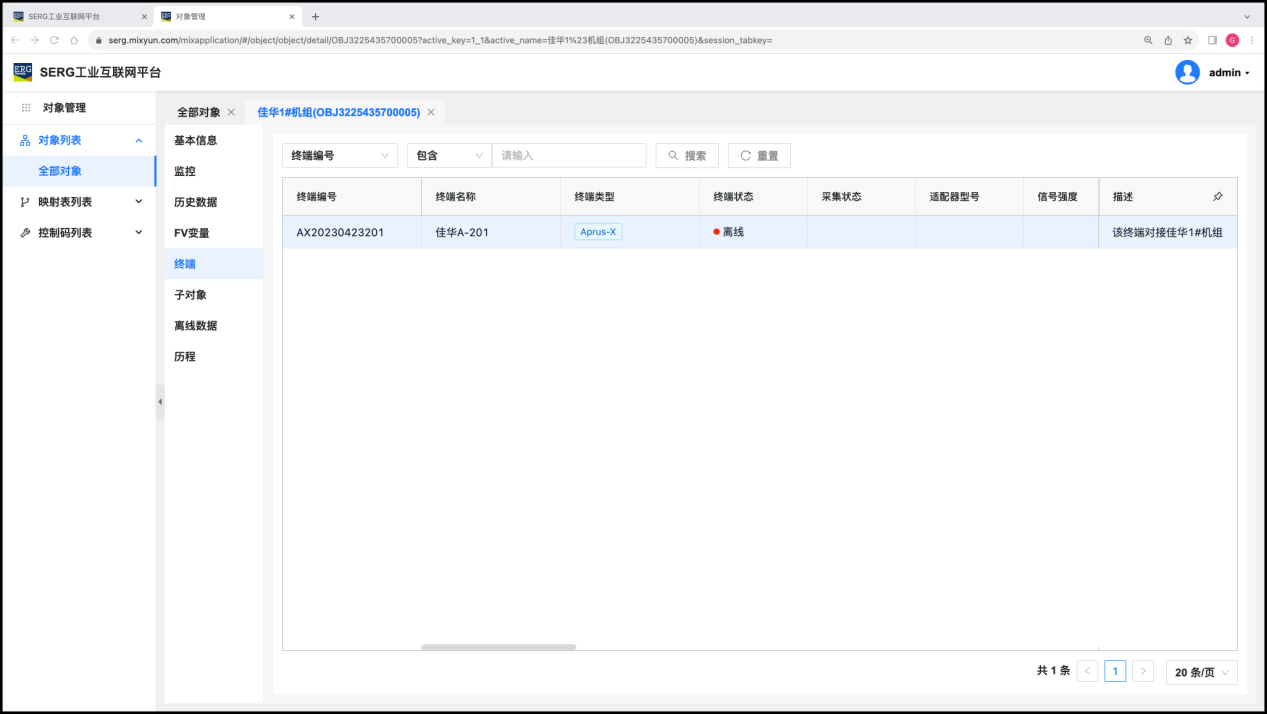This screenshot has height=714, width=1267.
Task: Reload the page with browser refresh icon
Action: coord(54,40)
